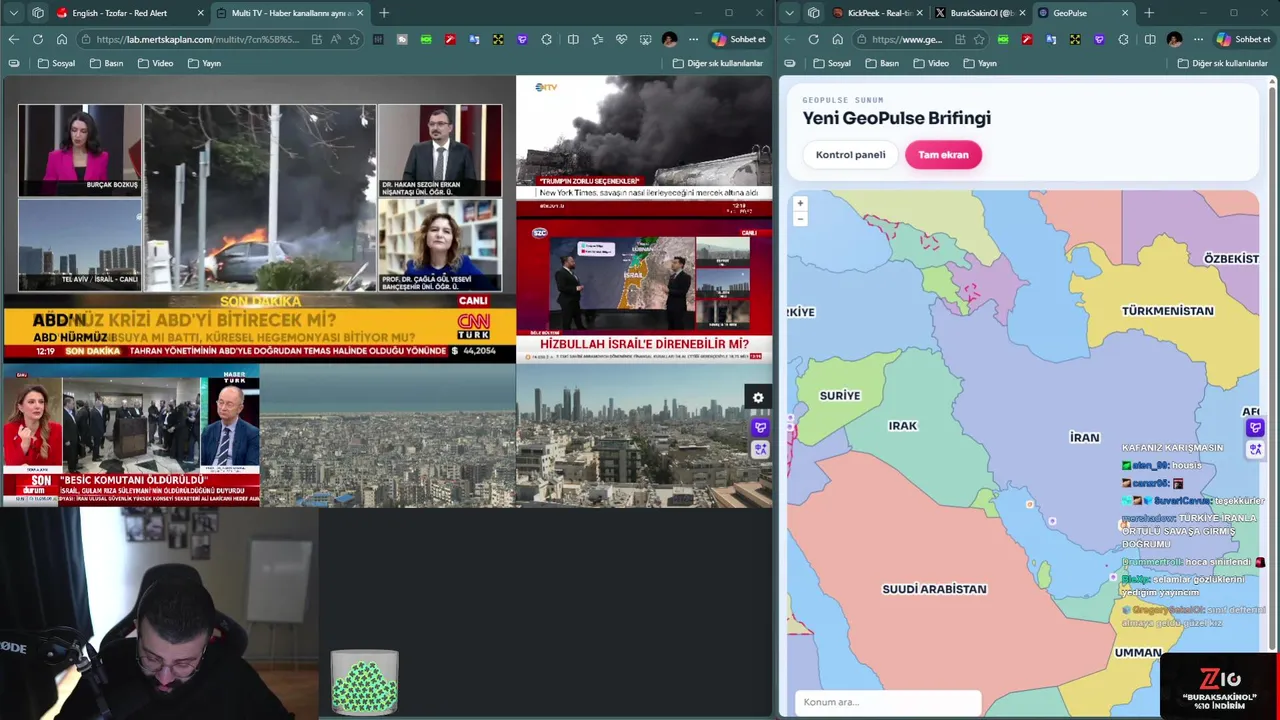The width and height of the screenshot is (1280, 720).
Task: Open favorites list in left browser
Action: [x=598, y=39]
